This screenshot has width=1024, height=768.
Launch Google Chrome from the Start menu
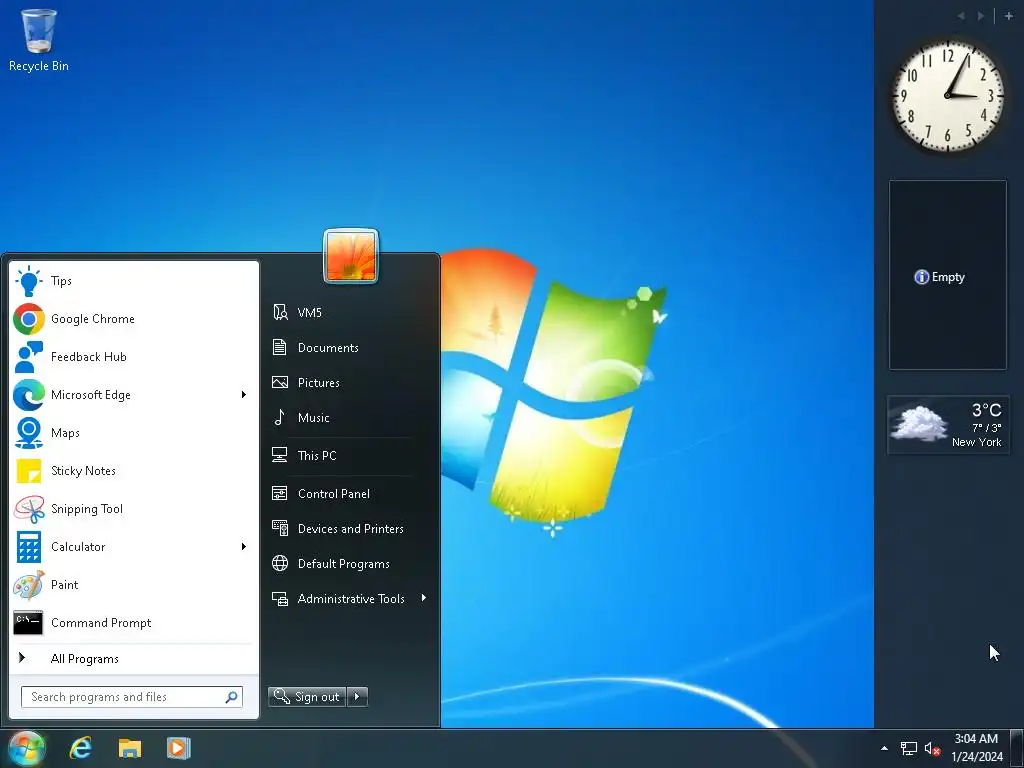coord(134,319)
